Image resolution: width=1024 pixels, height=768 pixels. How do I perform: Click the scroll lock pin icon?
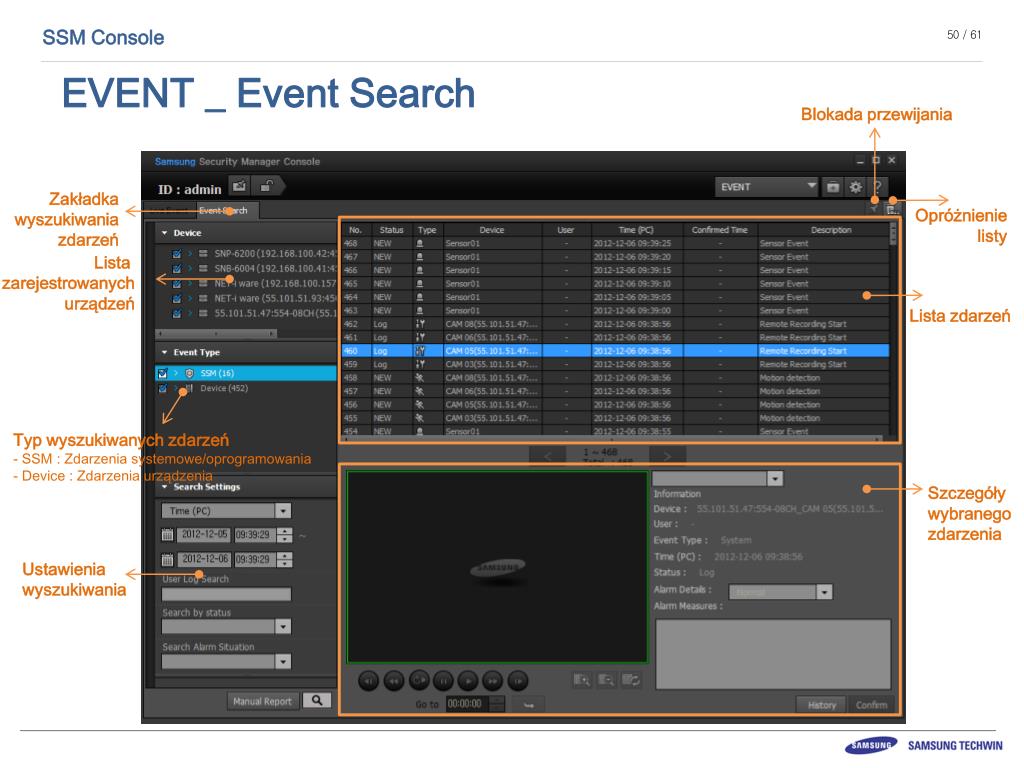click(x=874, y=209)
